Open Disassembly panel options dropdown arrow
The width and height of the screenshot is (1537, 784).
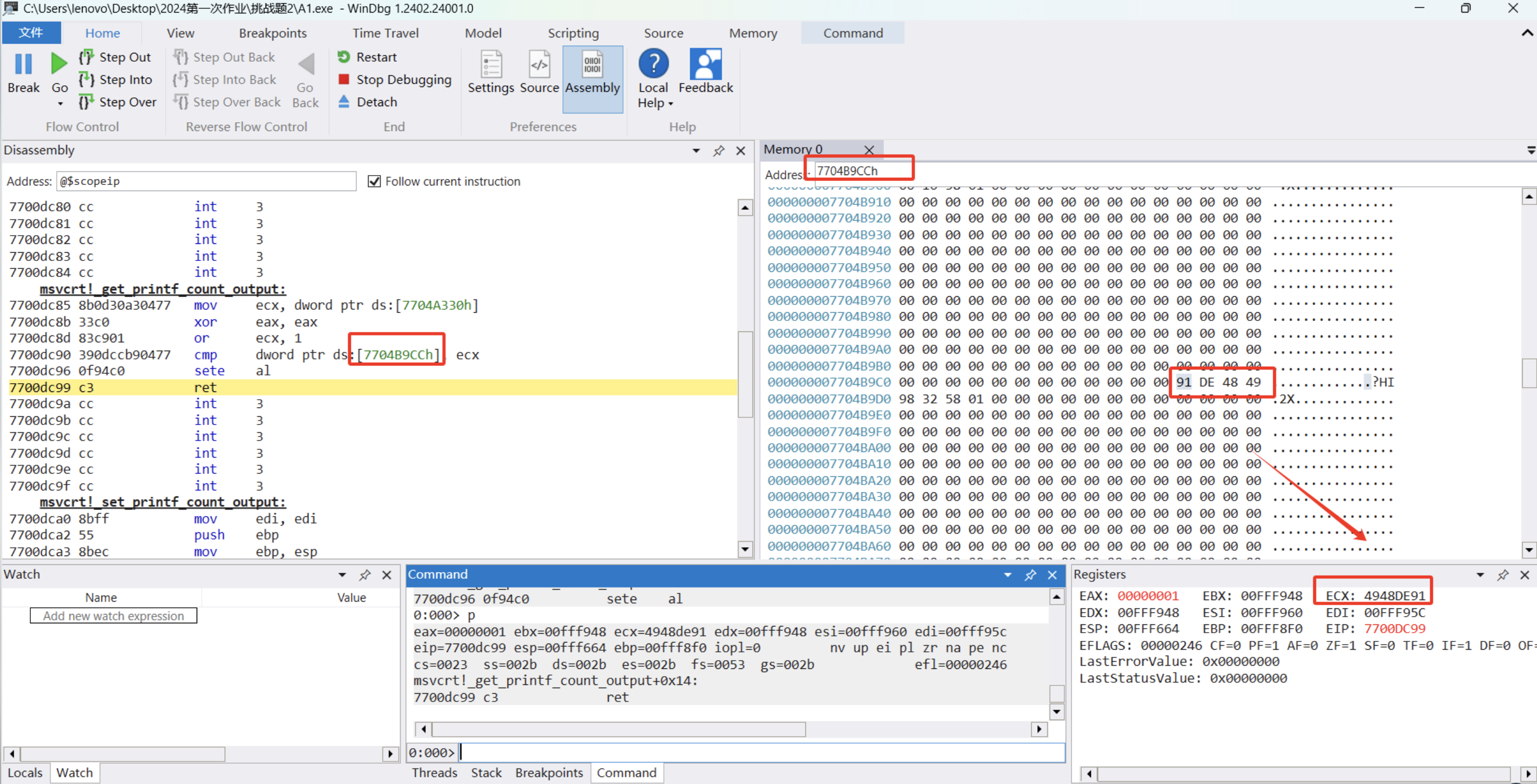point(696,151)
